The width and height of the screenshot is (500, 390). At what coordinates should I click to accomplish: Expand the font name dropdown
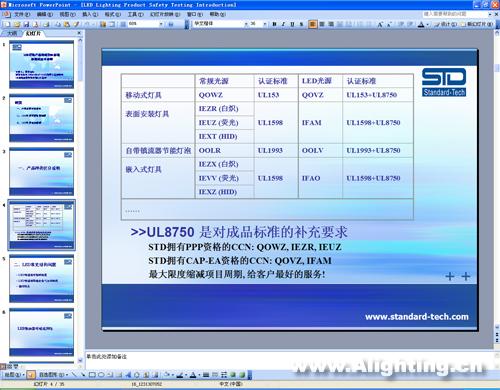pos(246,24)
